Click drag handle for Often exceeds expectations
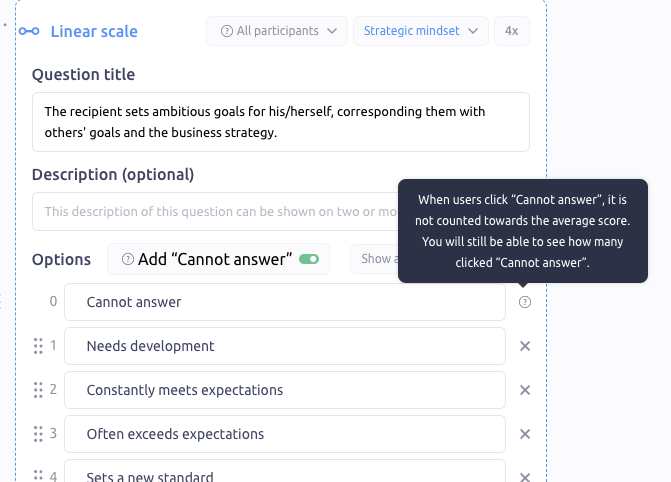This screenshot has height=482, width=671. pos(38,434)
